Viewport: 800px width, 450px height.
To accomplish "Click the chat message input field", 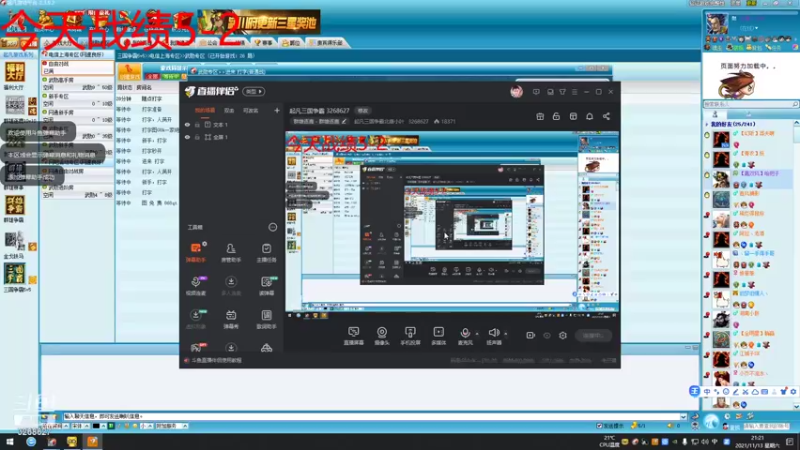I will pyautogui.click(x=371, y=416).
